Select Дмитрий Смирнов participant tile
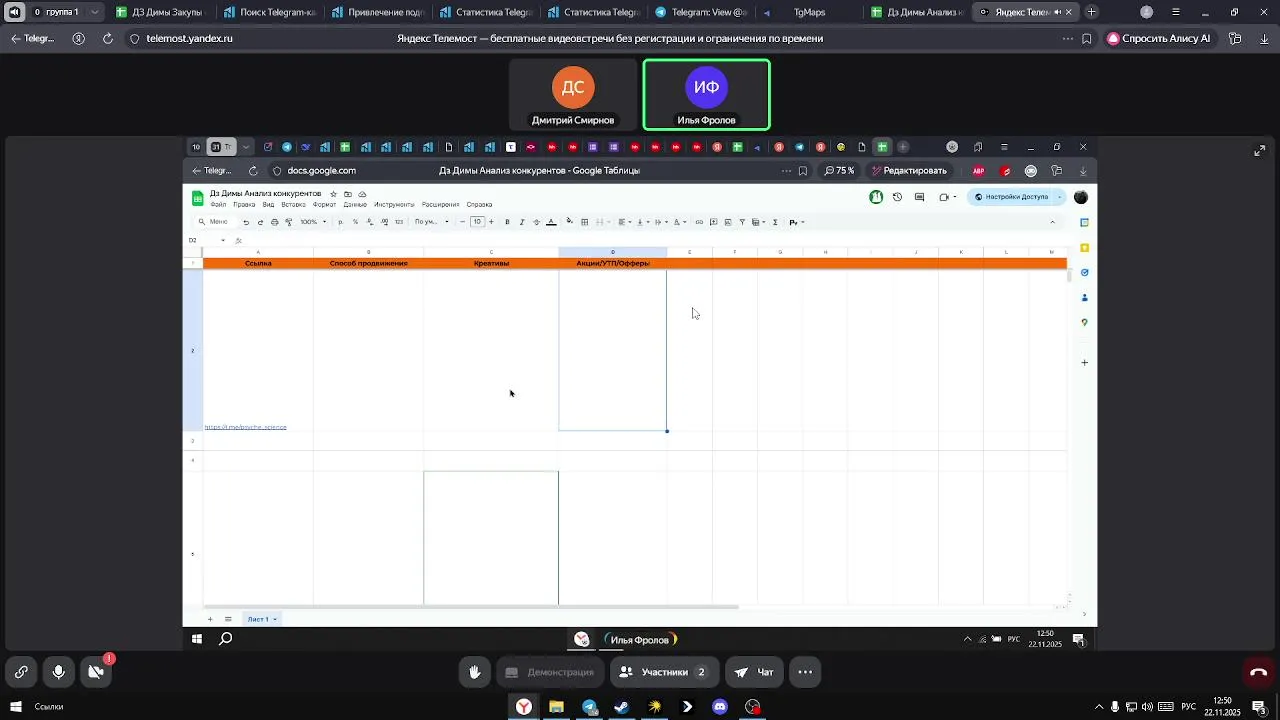This screenshot has height=720, width=1280. coord(573,95)
